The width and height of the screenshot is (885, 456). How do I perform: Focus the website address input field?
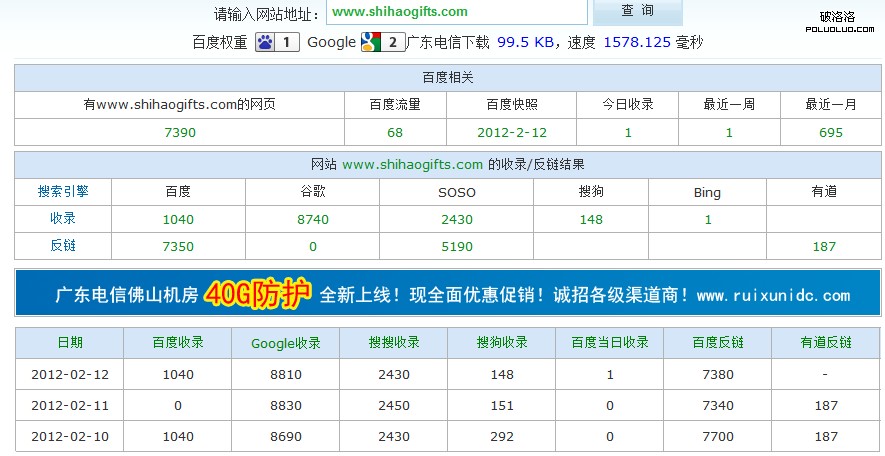coord(455,12)
